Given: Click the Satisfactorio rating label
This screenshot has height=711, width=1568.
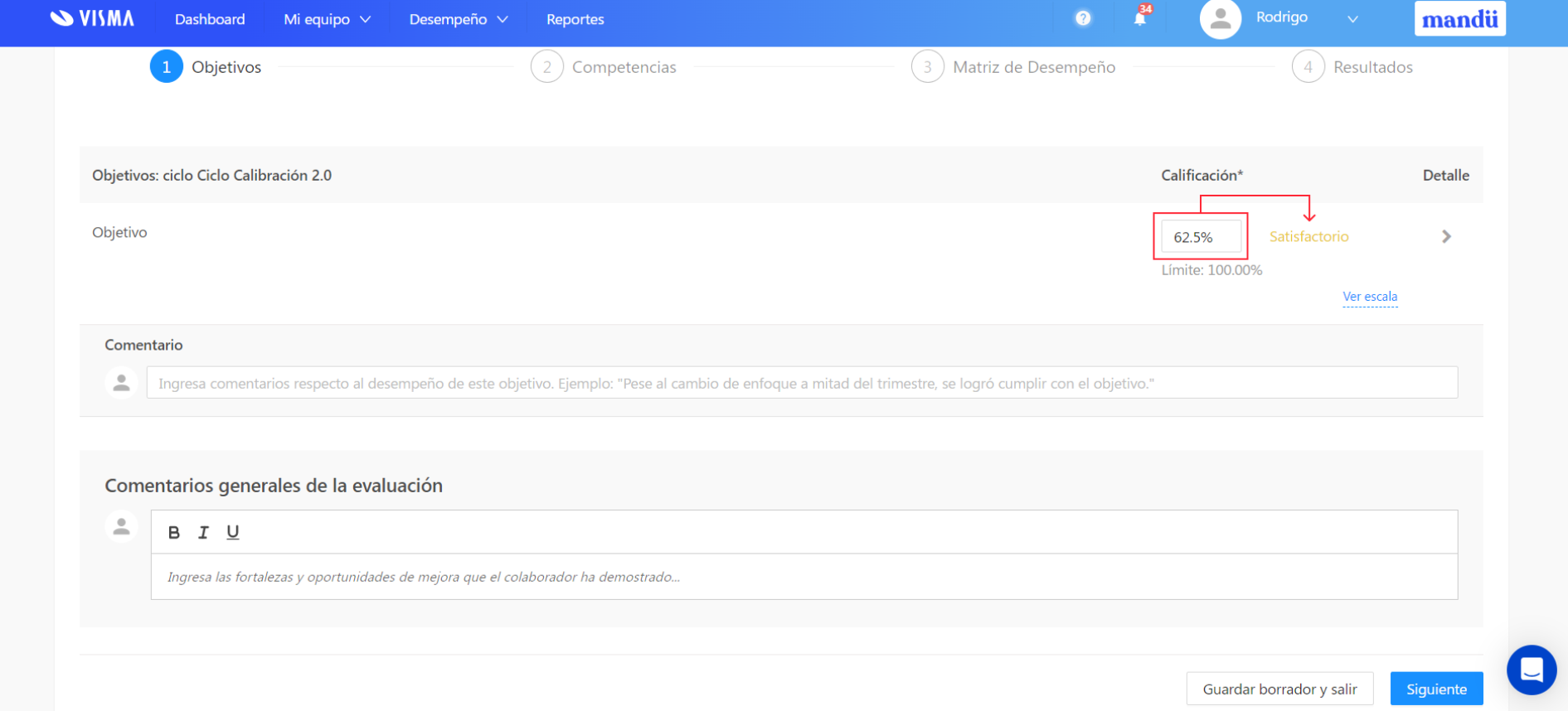Looking at the screenshot, I should click(1308, 237).
